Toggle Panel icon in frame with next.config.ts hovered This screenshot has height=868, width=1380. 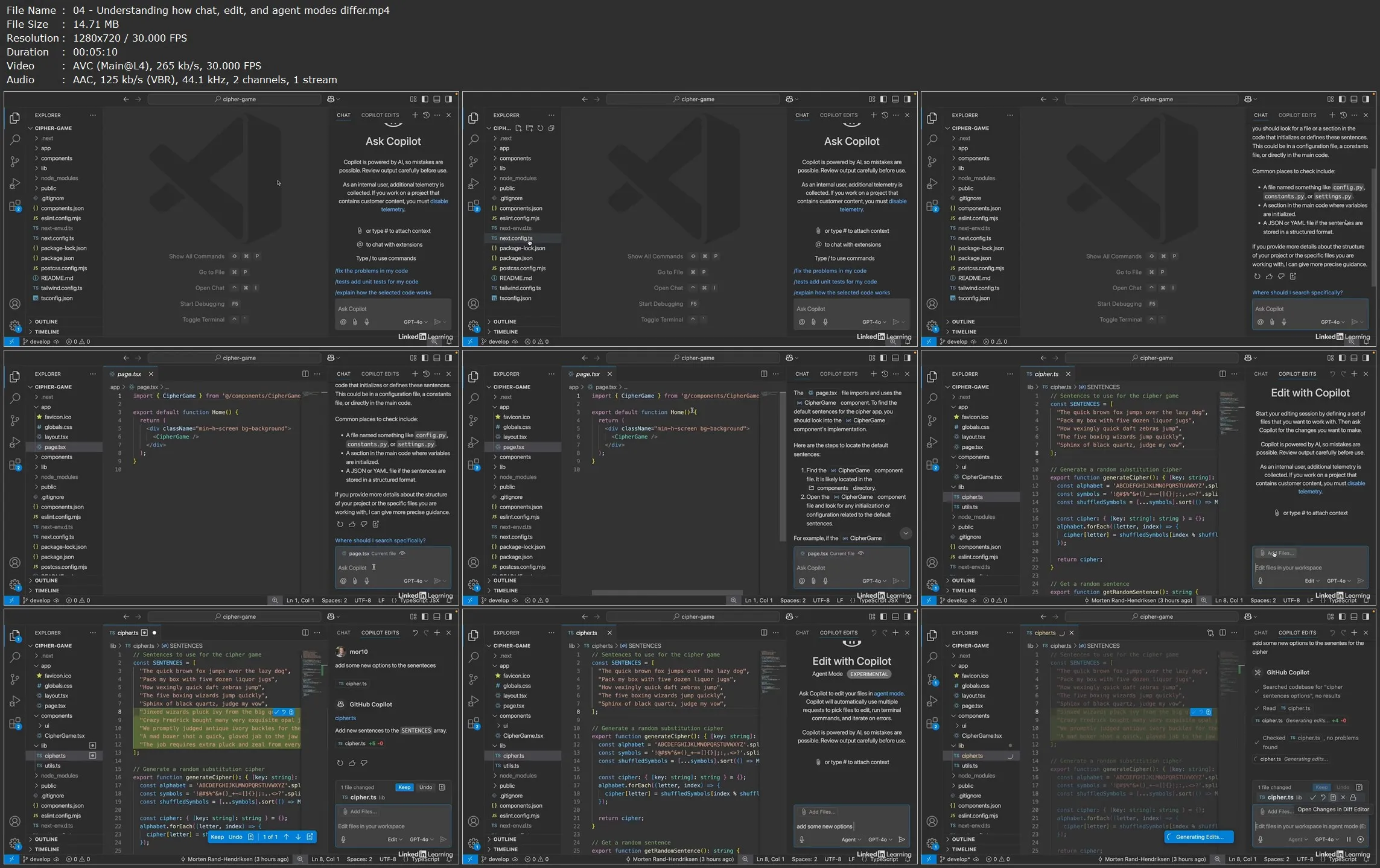[x=895, y=99]
